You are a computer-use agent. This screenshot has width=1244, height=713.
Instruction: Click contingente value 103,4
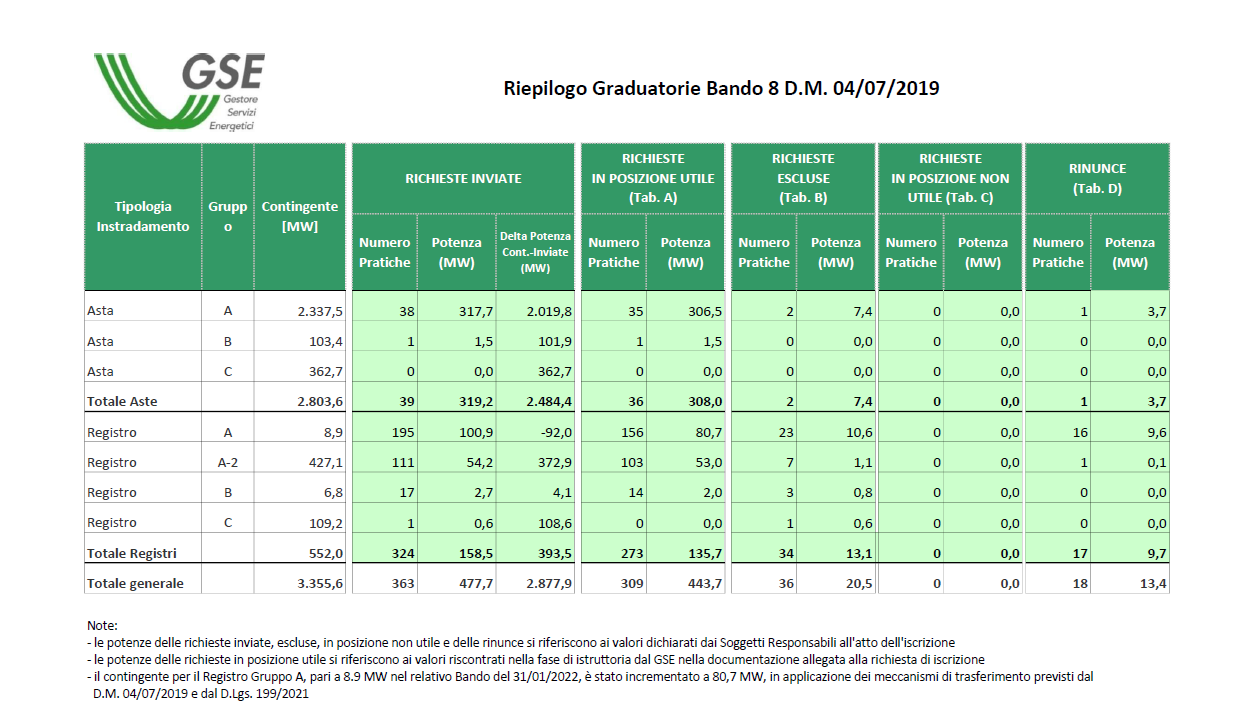coord(326,341)
